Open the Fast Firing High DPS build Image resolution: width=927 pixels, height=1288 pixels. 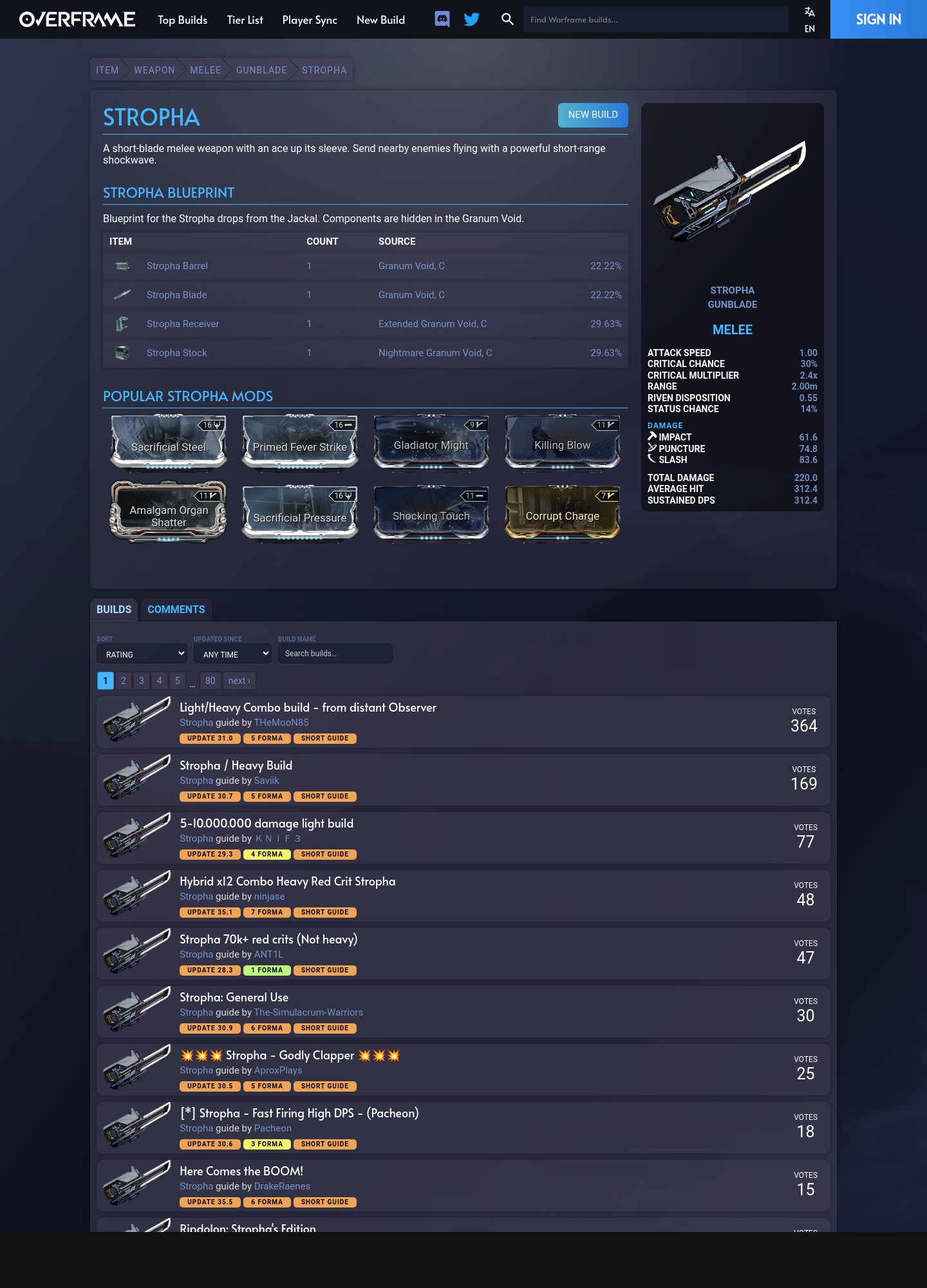pyautogui.click(x=299, y=1113)
